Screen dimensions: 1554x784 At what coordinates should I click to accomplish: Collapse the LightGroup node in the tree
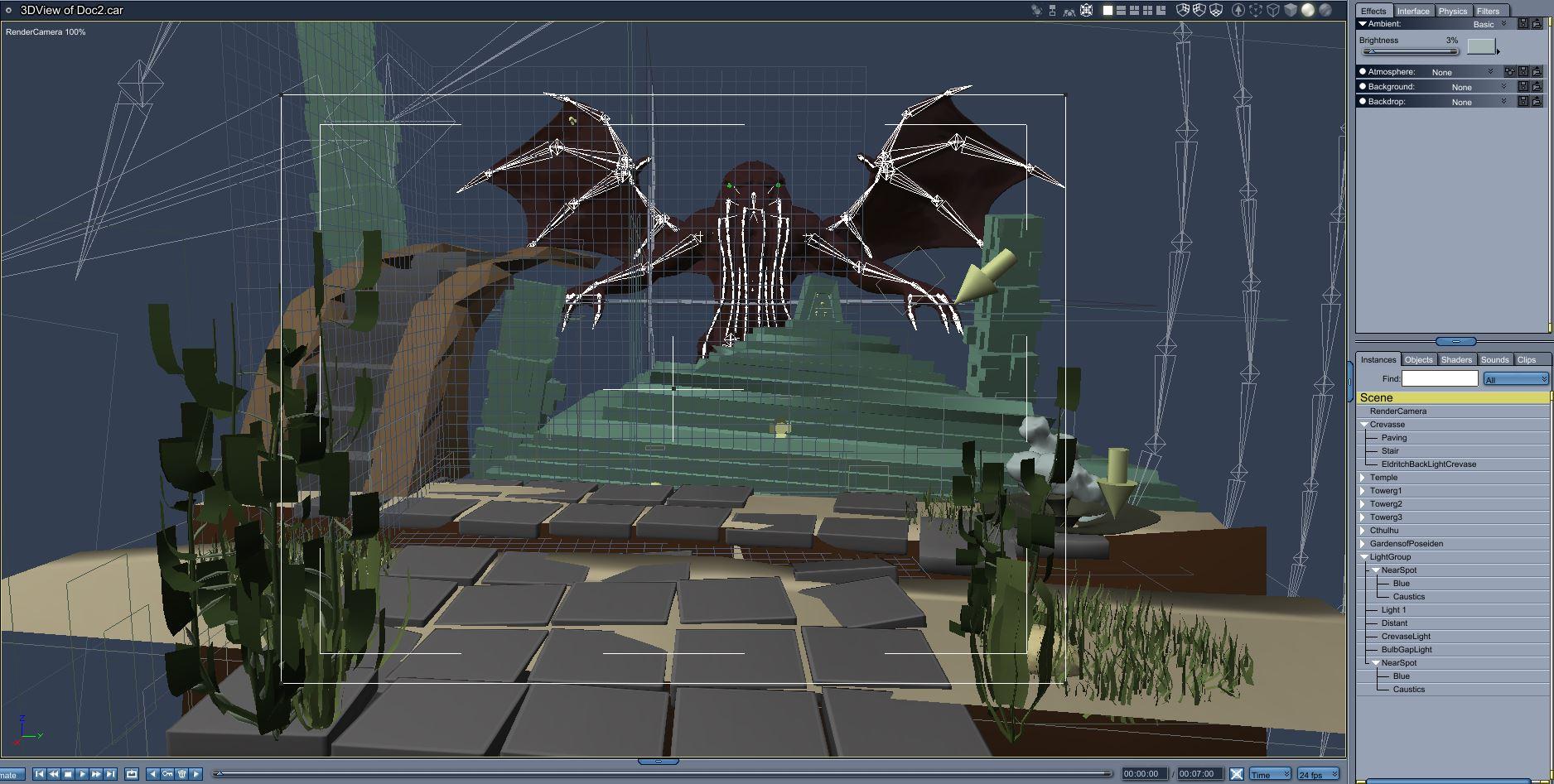point(1363,557)
